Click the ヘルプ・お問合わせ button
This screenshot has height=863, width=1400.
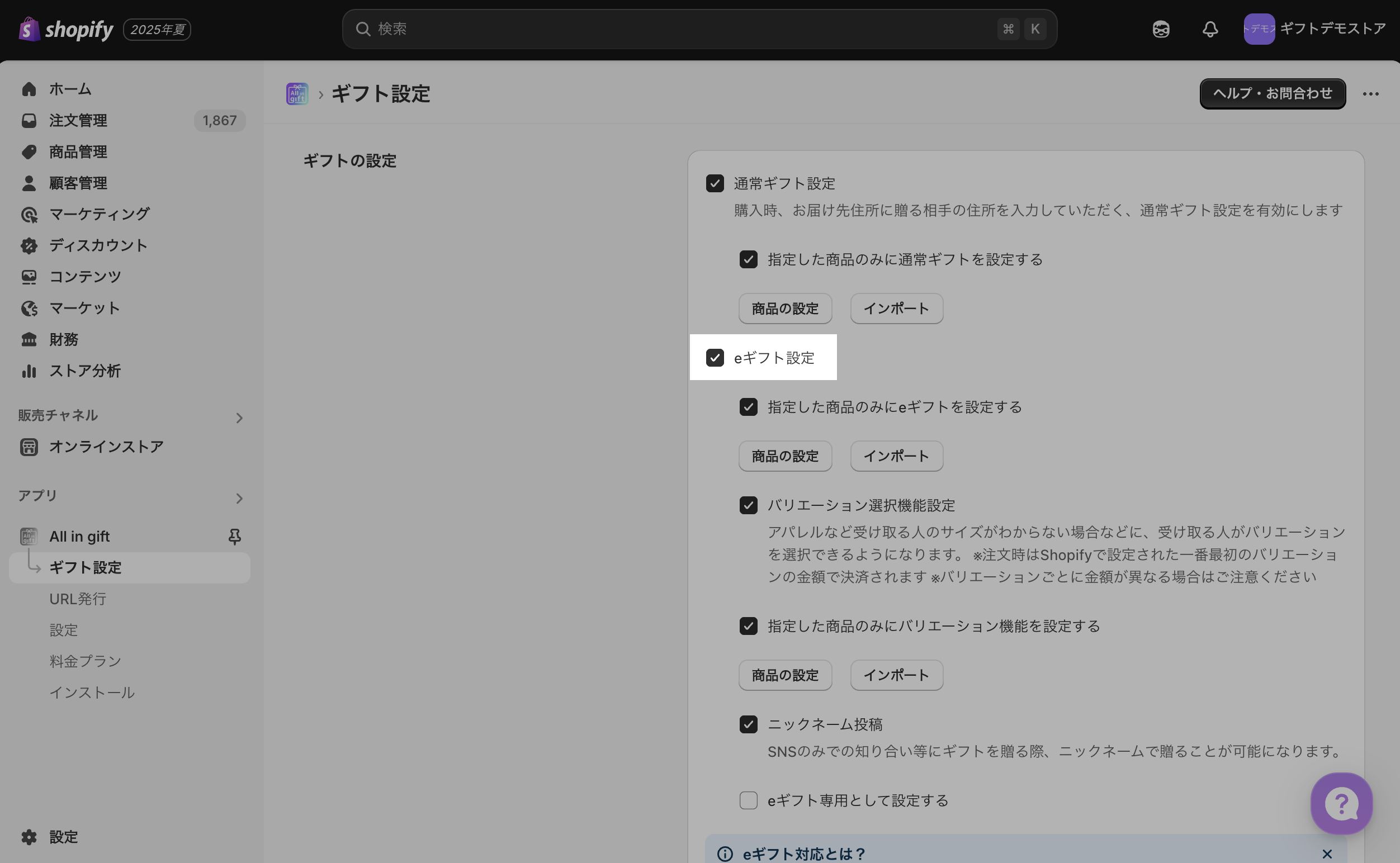[x=1272, y=93]
